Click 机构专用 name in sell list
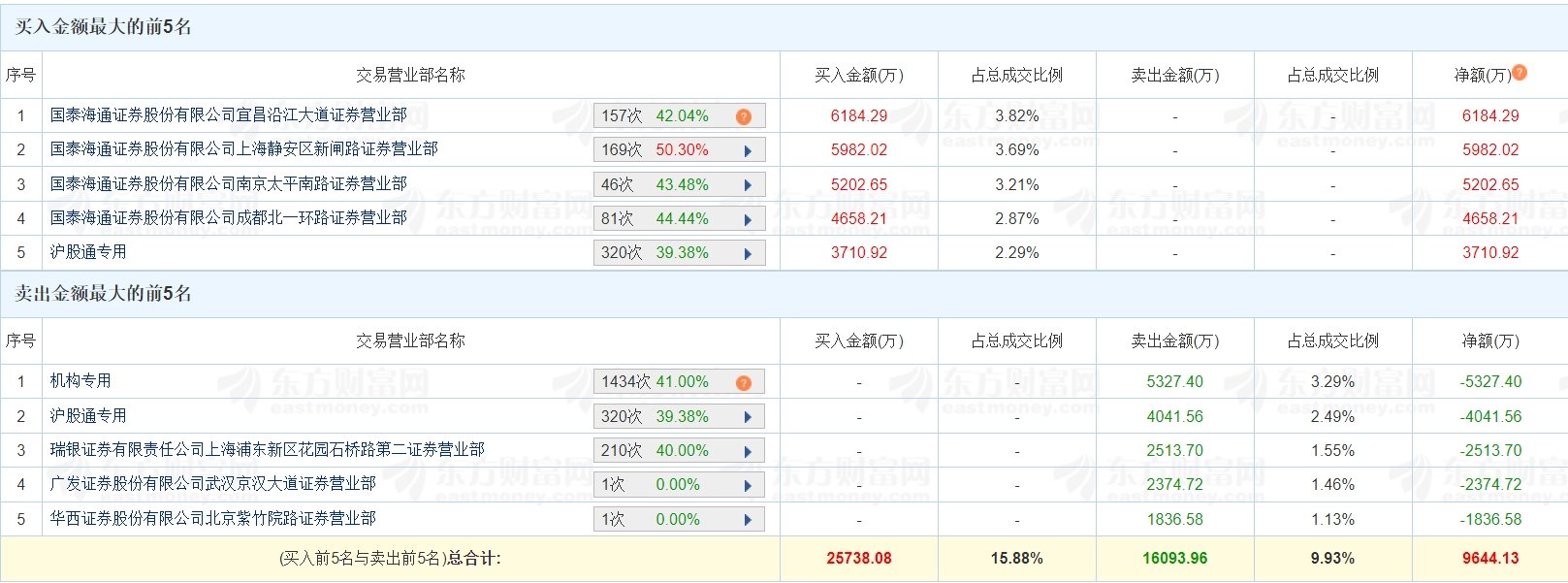The height and width of the screenshot is (583, 1568). coord(80,380)
